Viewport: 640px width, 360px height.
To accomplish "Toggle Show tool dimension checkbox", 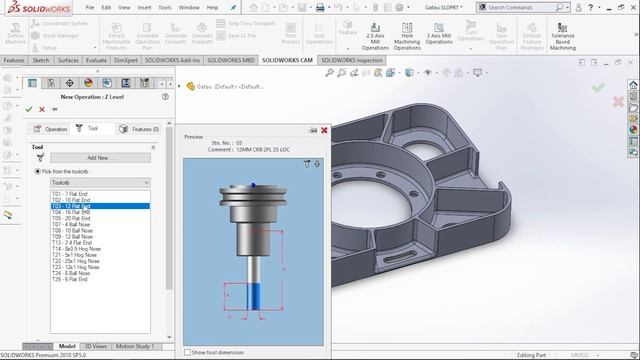I will pyautogui.click(x=187, y=352).
